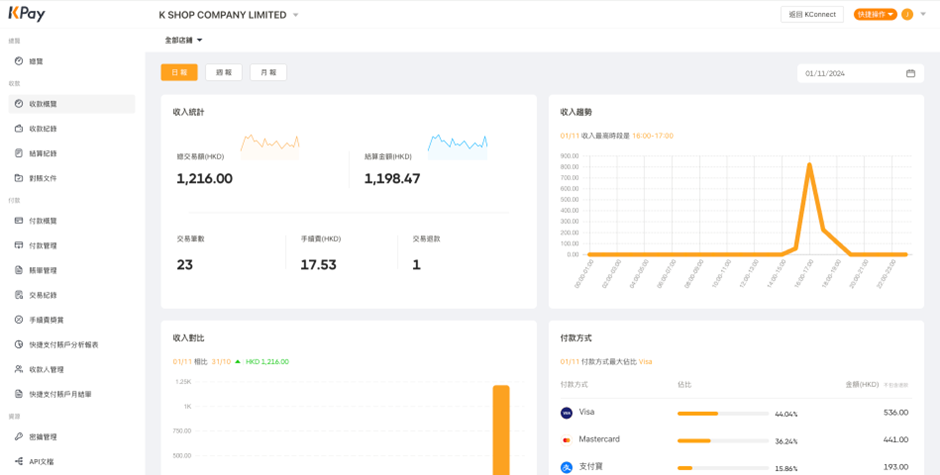
Task: Click the orange 總交易額 sparkline chart
Action: click(x=270, y=147)
